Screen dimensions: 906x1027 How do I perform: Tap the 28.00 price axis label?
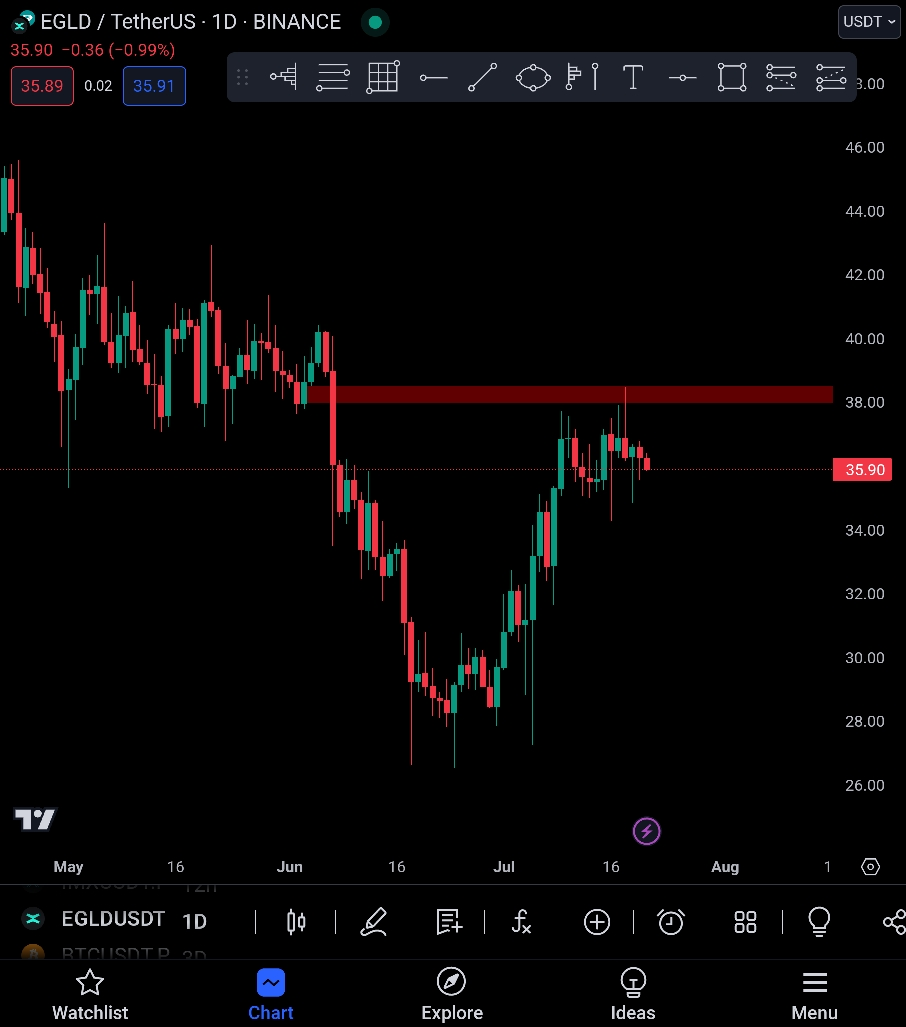pyautogui.click(x=865, y=721)
